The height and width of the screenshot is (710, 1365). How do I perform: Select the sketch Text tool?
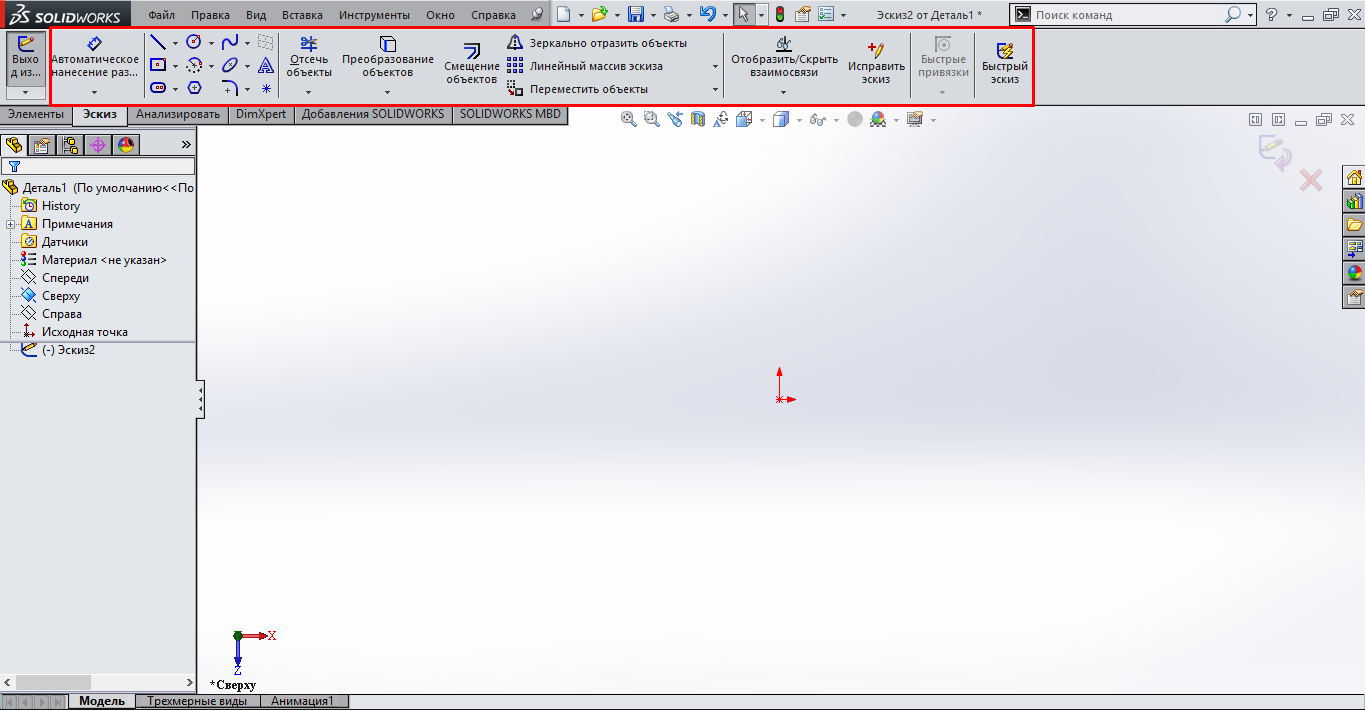pyautogui.click(x=266, y=65)
